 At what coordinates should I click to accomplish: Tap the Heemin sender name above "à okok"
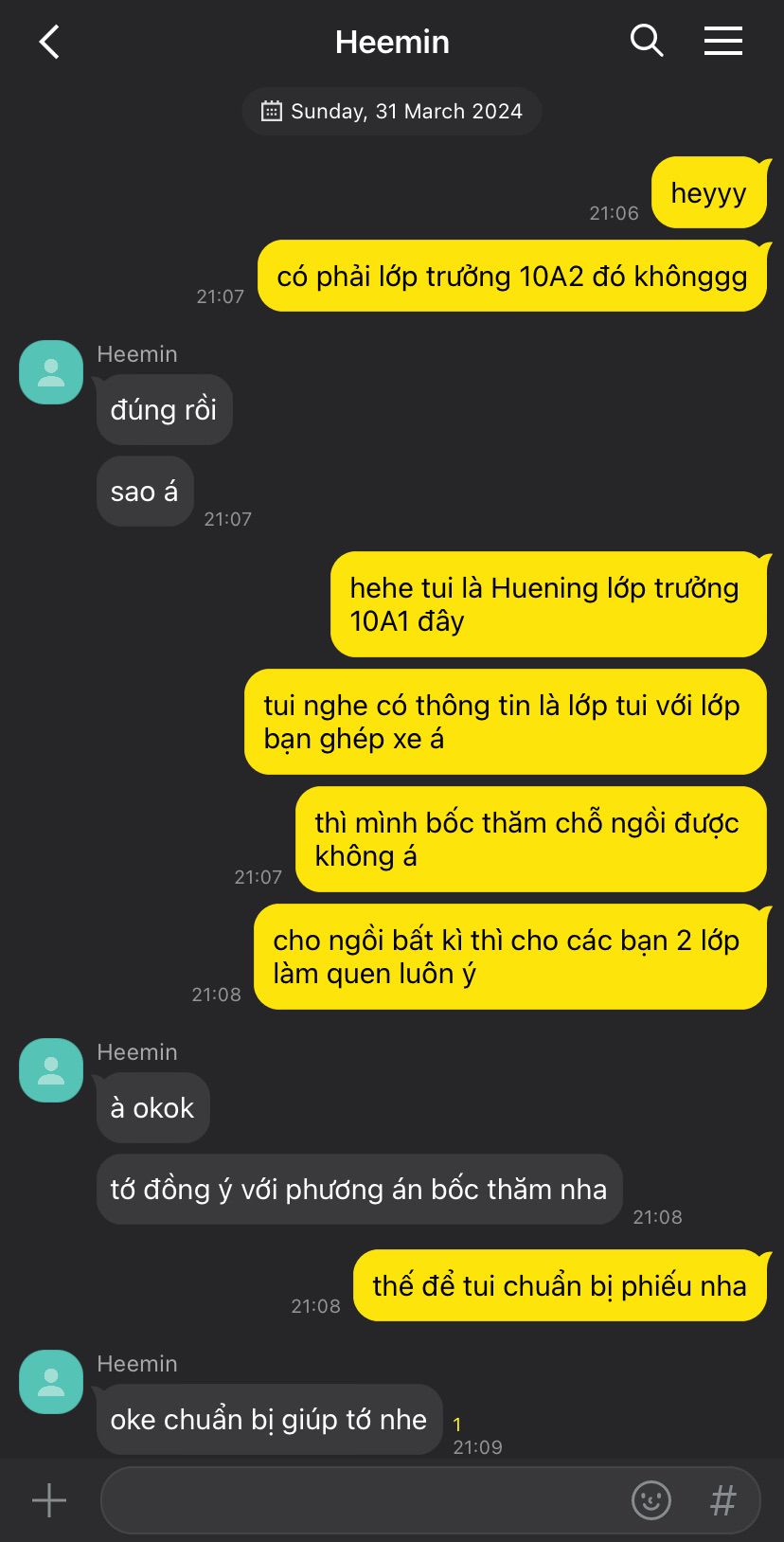point(137,1052)
